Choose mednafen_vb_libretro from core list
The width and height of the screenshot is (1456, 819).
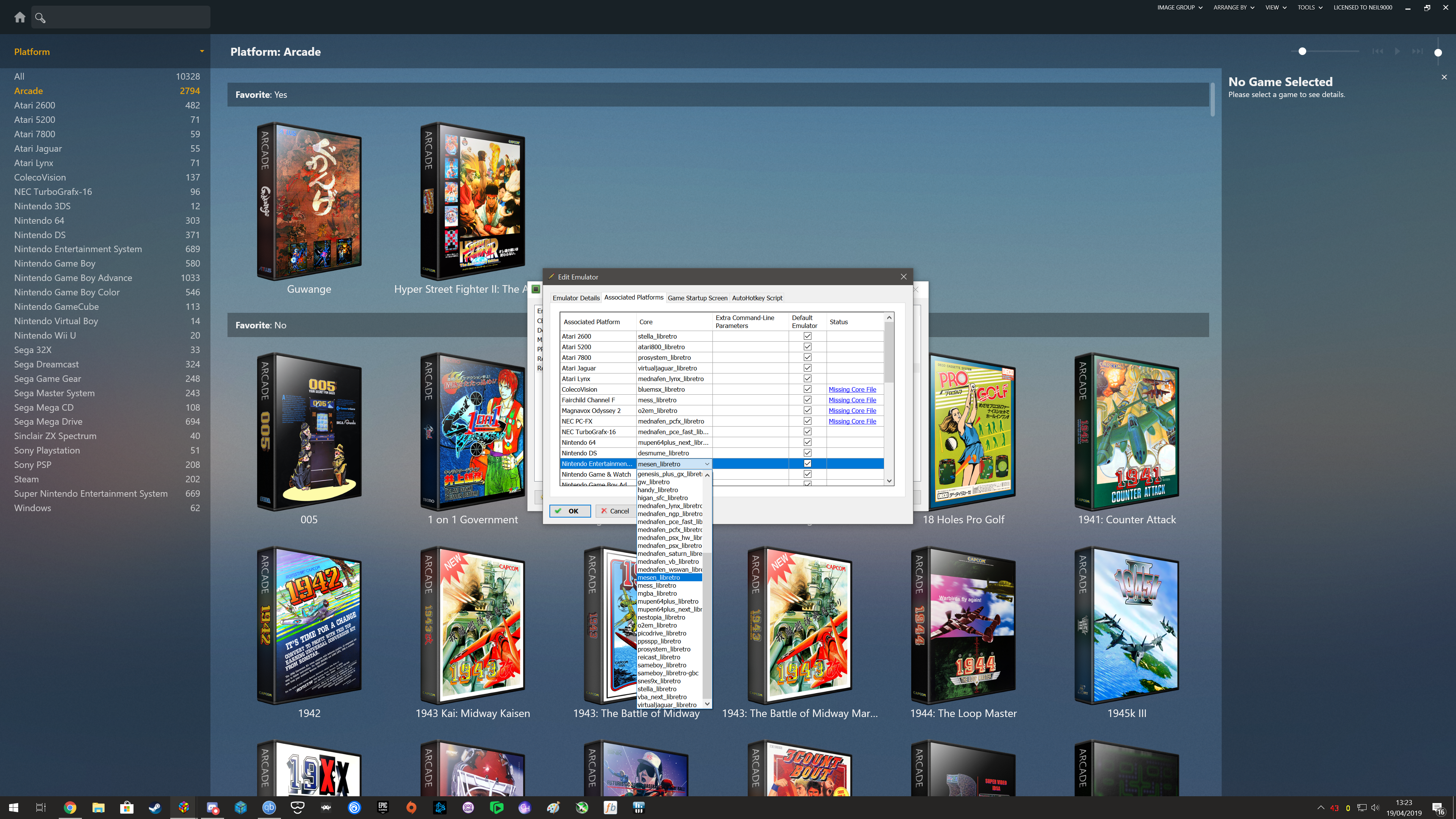coord(669,561)
